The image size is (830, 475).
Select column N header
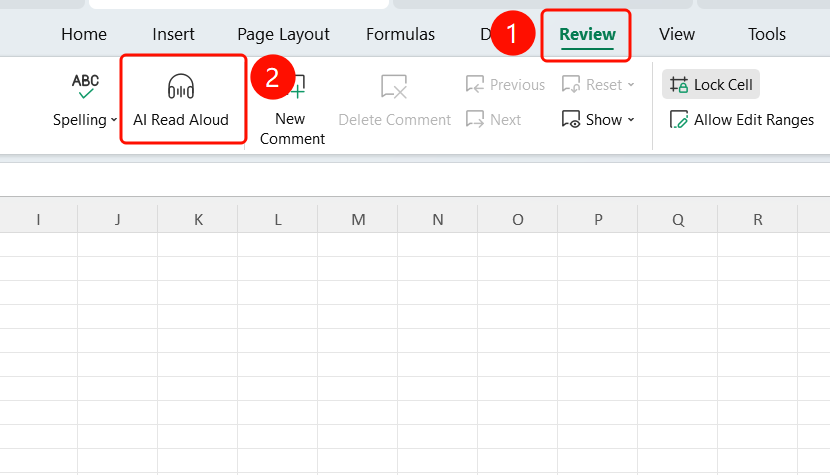click(438, 219)
